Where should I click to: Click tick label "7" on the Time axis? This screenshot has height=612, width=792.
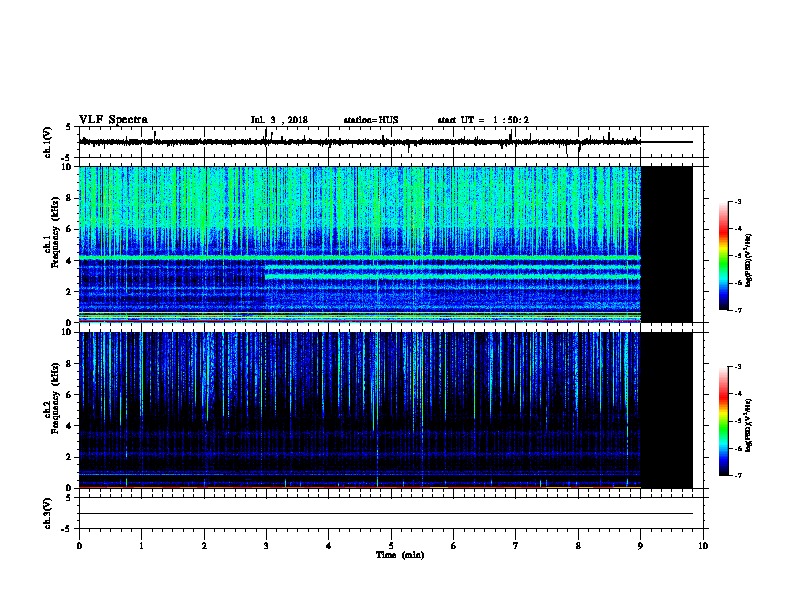(x=516, y=546)
